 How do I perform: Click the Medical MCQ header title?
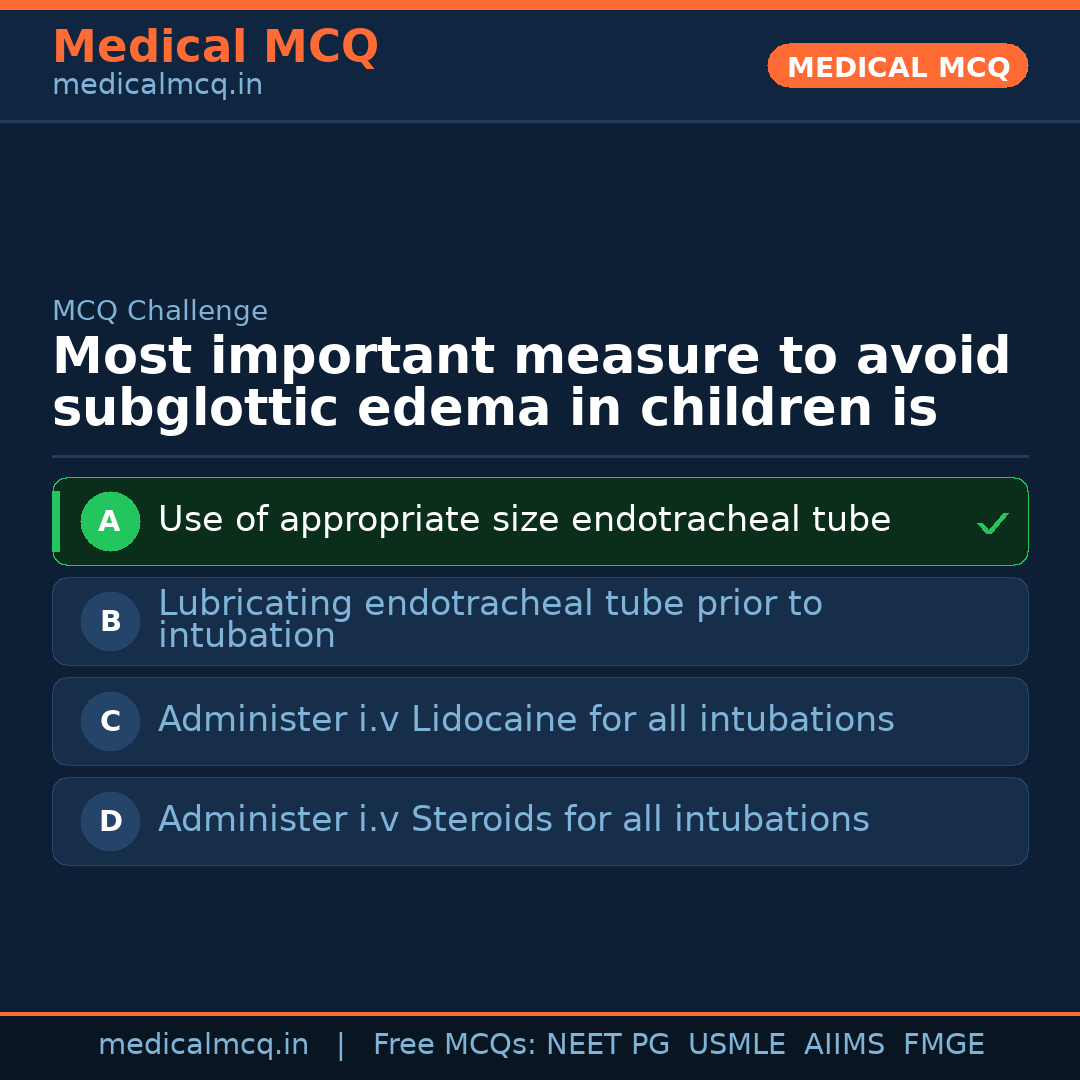coord(215,47)
